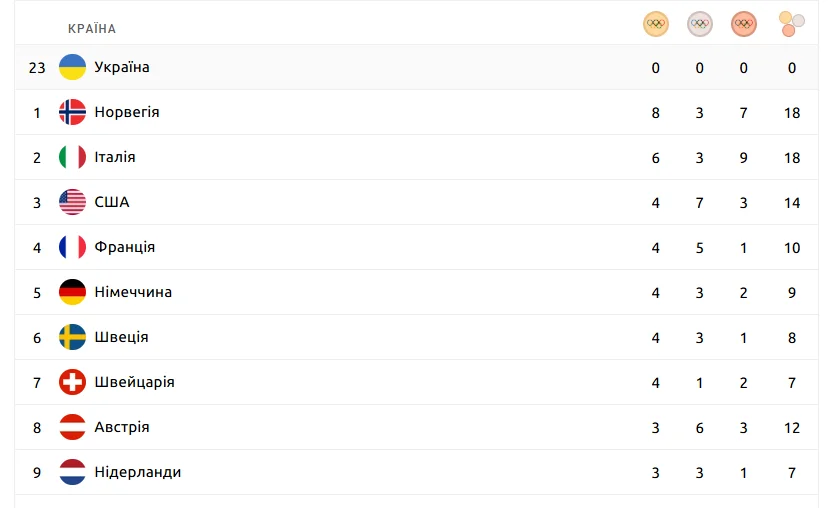Click the bronze medal column icon
The height and width of the screenshot is (508, 840).
tap(744, 24)
